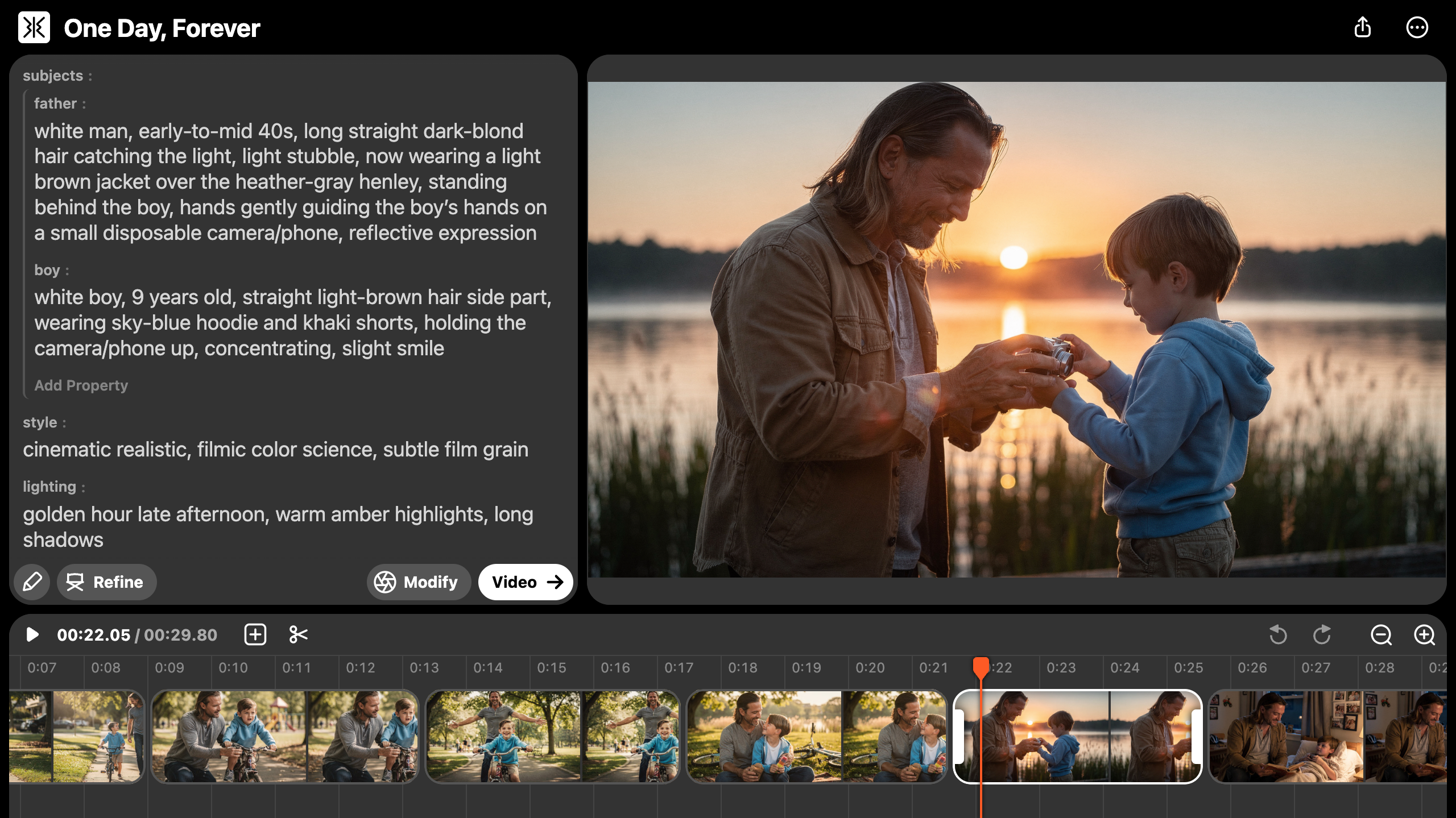The image size is (1456, 818).
Task: Click the add clip plus icon
Action: 255,634
